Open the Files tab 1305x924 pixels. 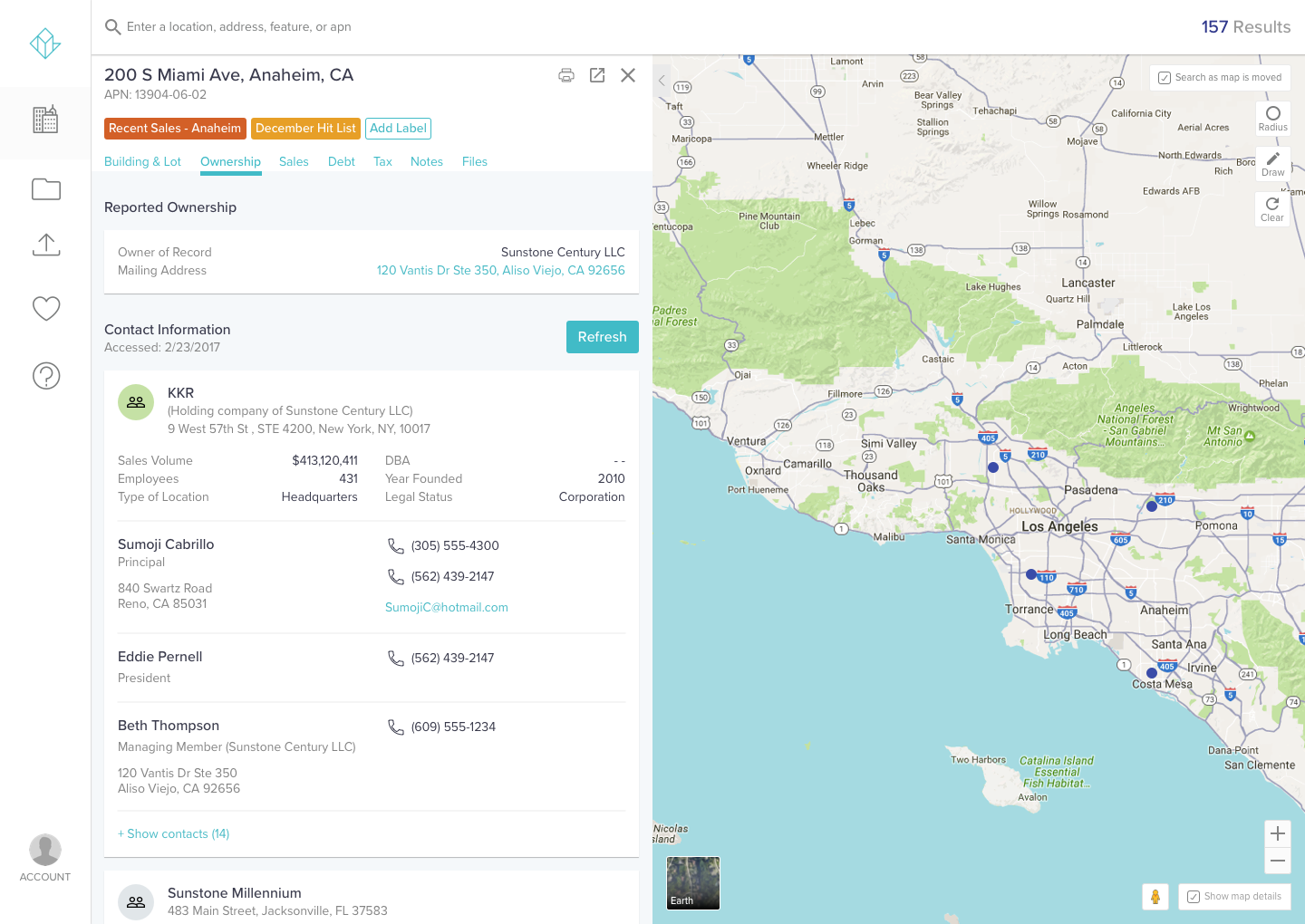475,161
